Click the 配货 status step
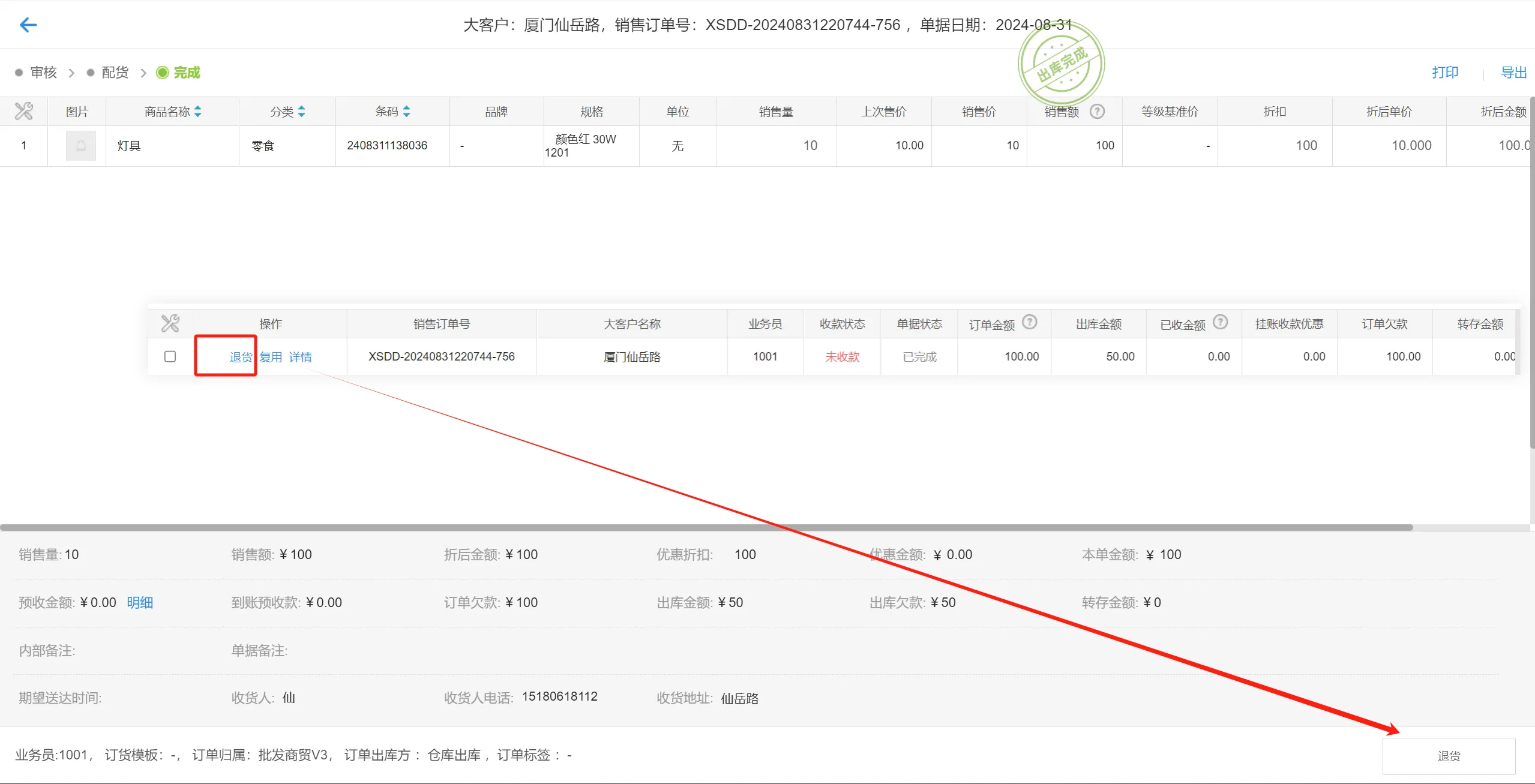The image size is (1535, 784). (x=115, y=72)
